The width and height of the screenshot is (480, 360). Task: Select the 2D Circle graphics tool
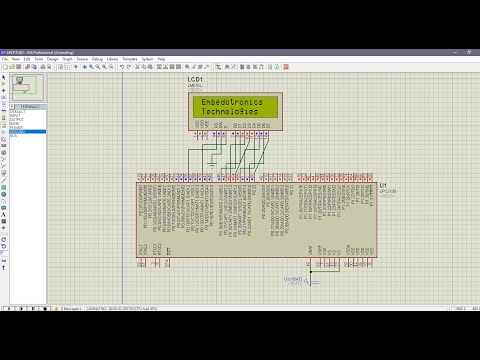coord(4,194)
